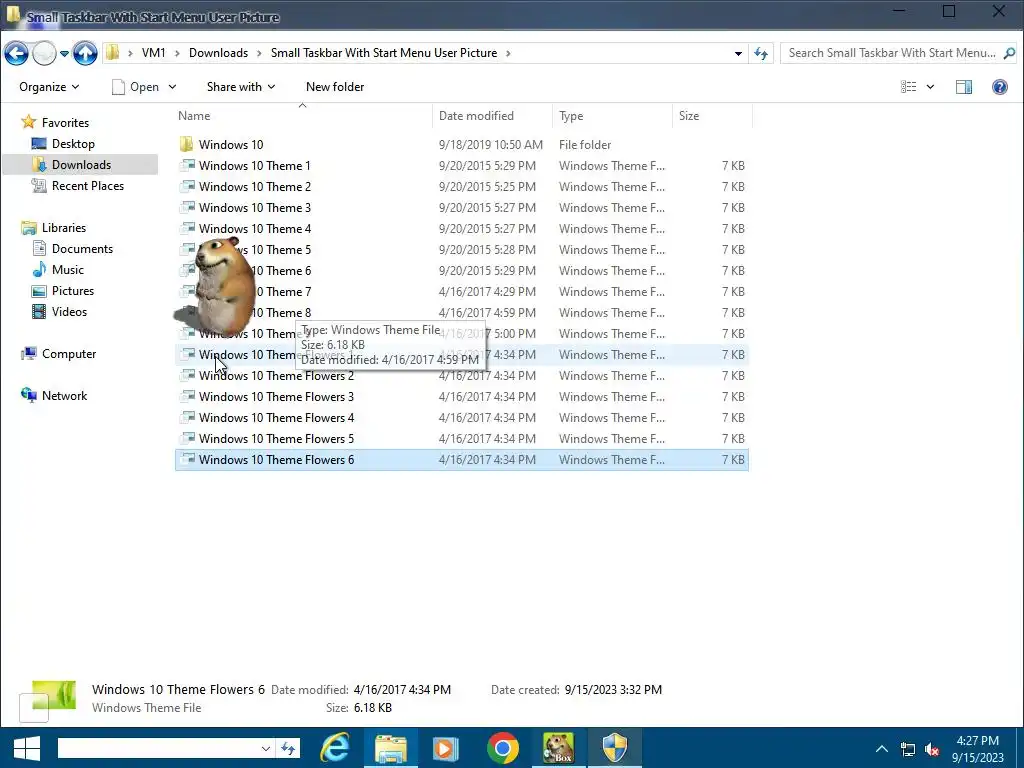This screenshot has width=1024, height=768.
Task: Toggle the preview pane
Action: click(x=964, y=87)
